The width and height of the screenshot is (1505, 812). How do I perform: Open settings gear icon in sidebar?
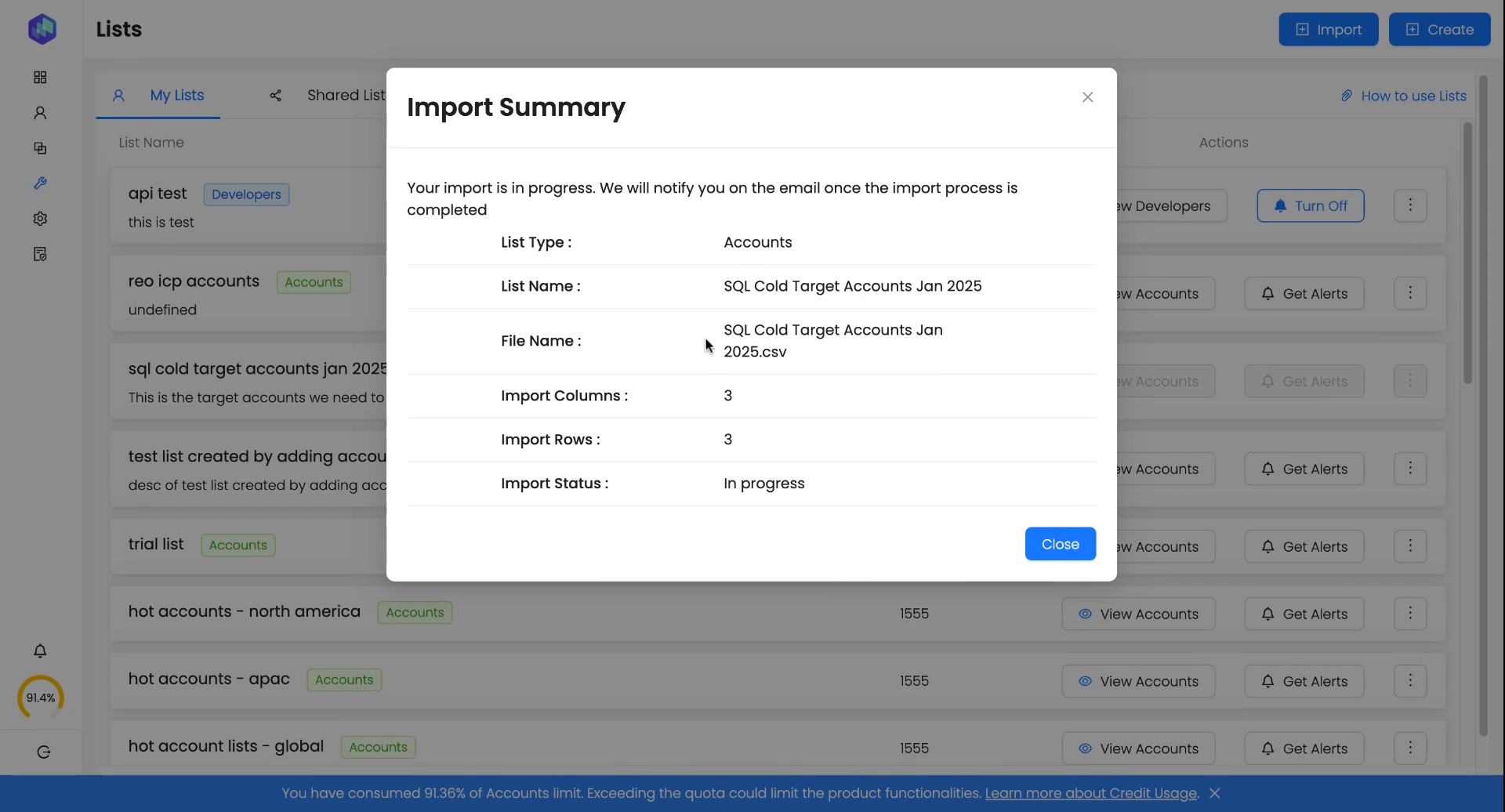click(40, 219)
